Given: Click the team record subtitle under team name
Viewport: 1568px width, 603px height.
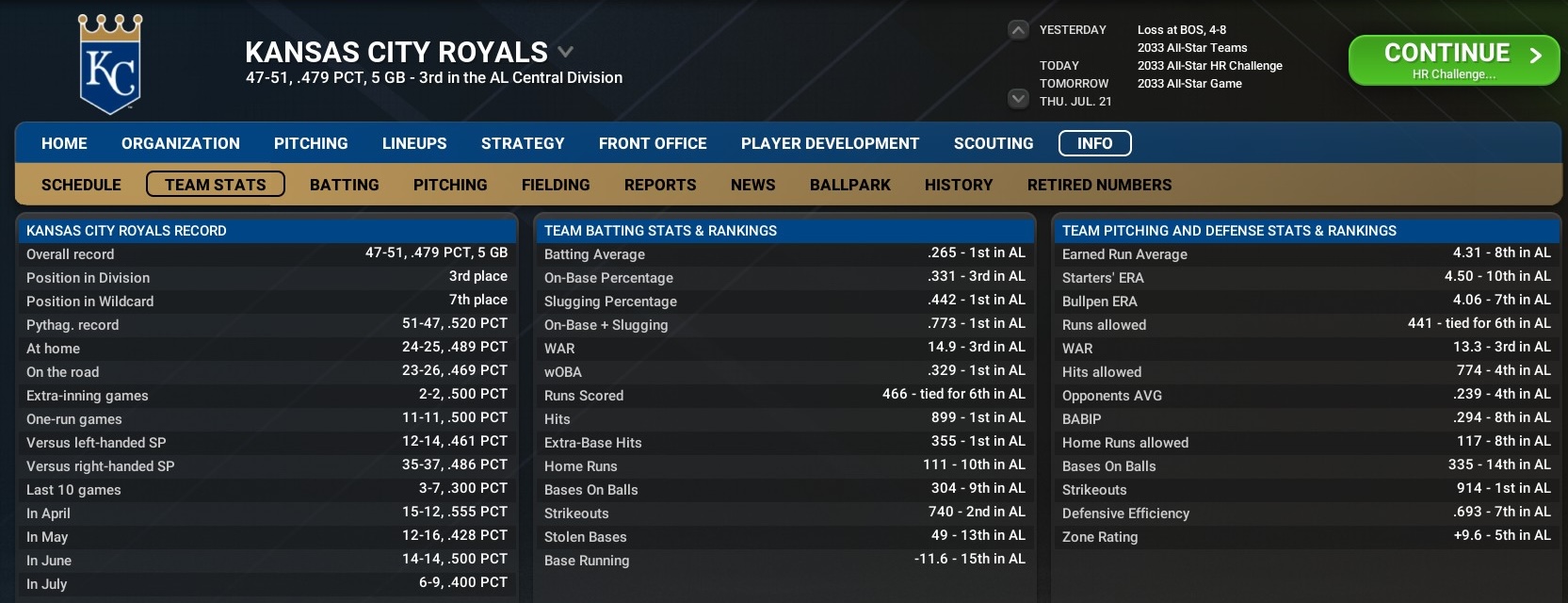Looking at the screenshot, I should pos(434,78).
